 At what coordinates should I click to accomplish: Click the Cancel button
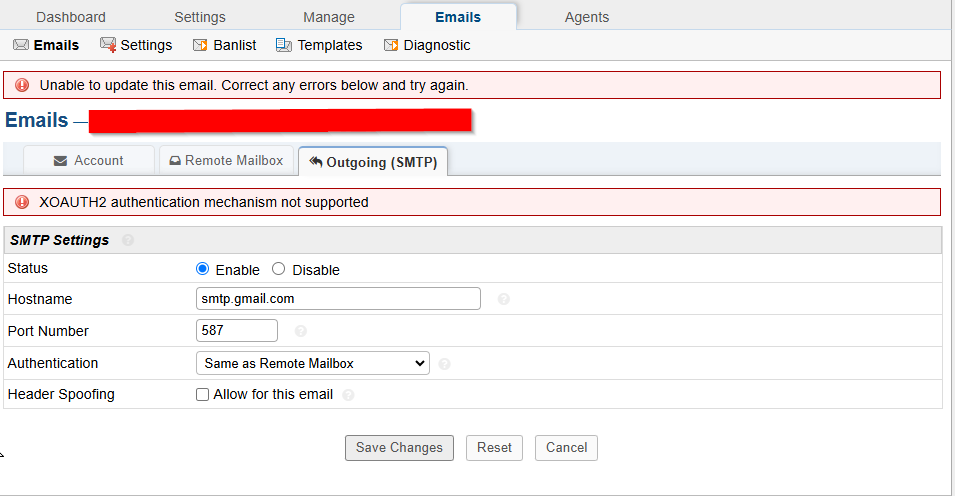tap(566, 448)
